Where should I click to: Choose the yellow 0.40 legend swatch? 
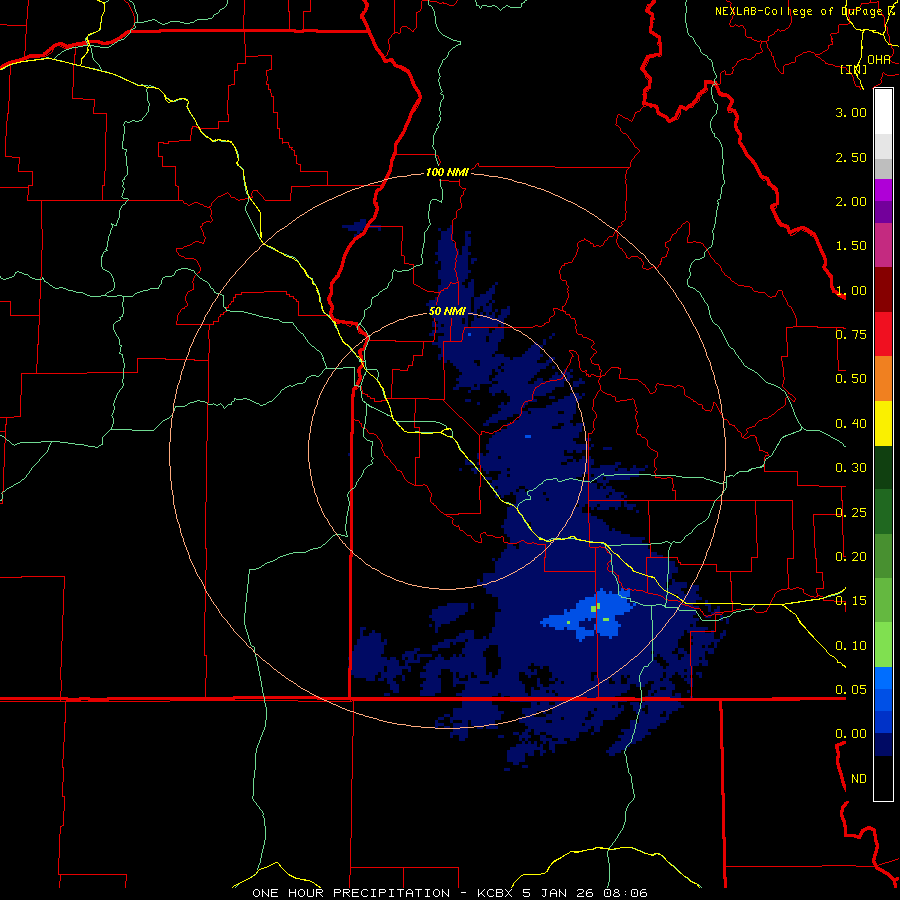click(883, 423)
